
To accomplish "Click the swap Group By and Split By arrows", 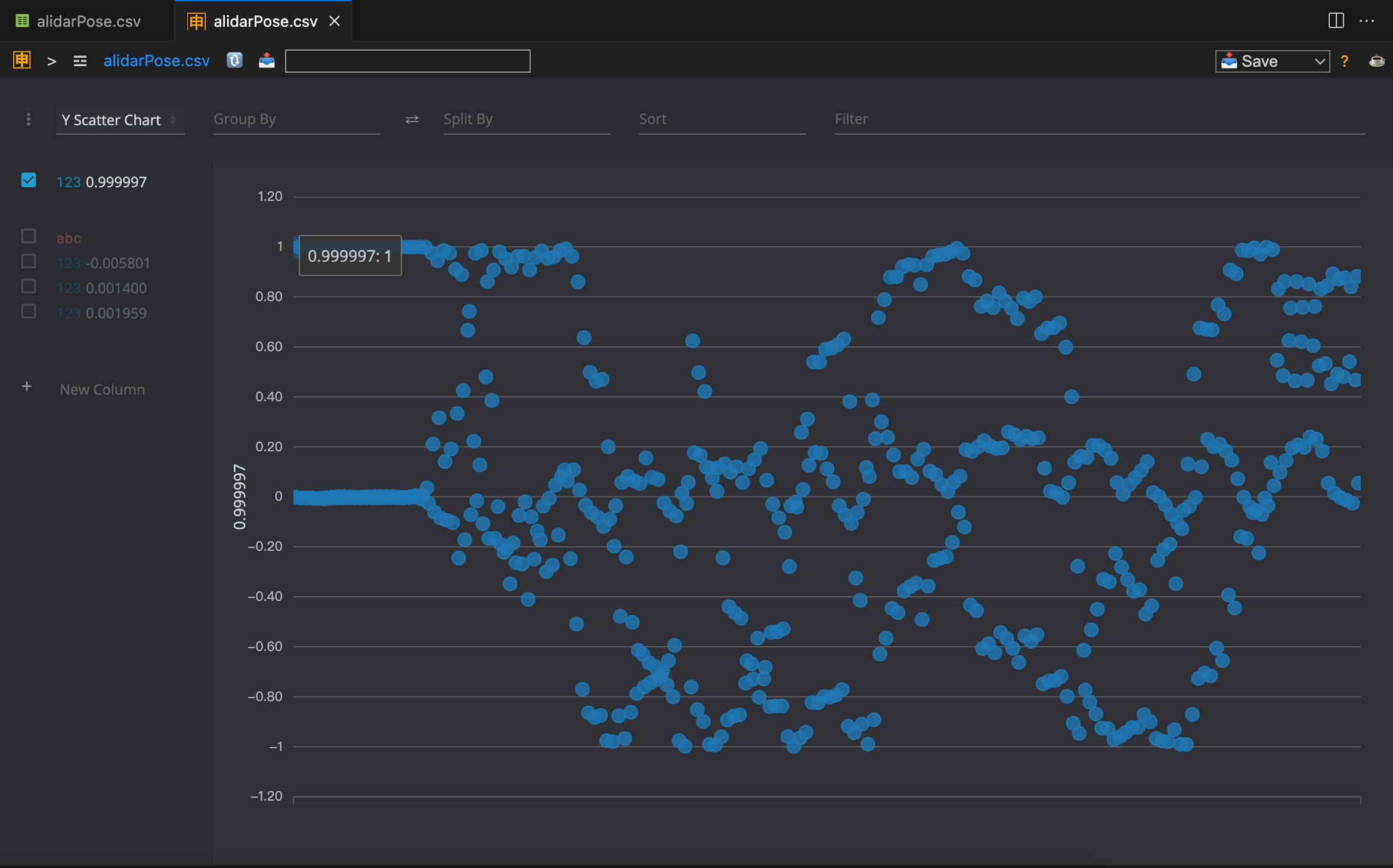I will pyautogui.click(x=411, y=120).
